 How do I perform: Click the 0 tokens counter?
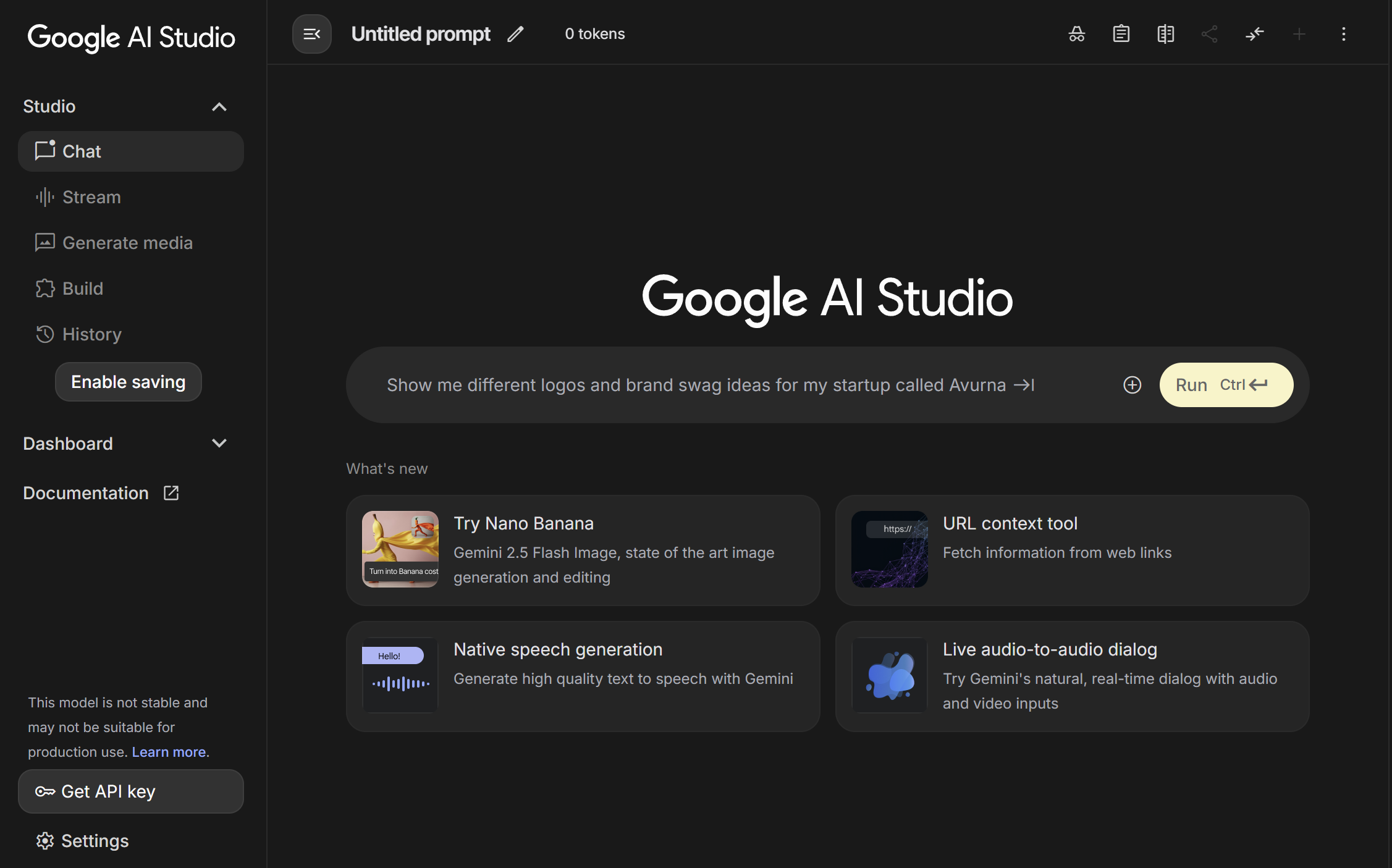595,34
